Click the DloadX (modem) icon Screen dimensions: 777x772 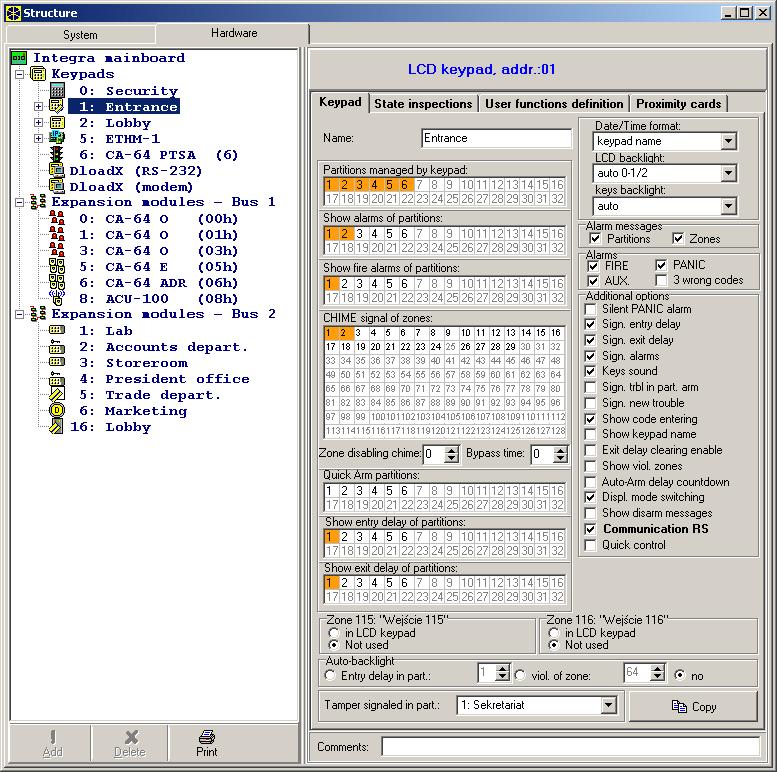[57, 186]
